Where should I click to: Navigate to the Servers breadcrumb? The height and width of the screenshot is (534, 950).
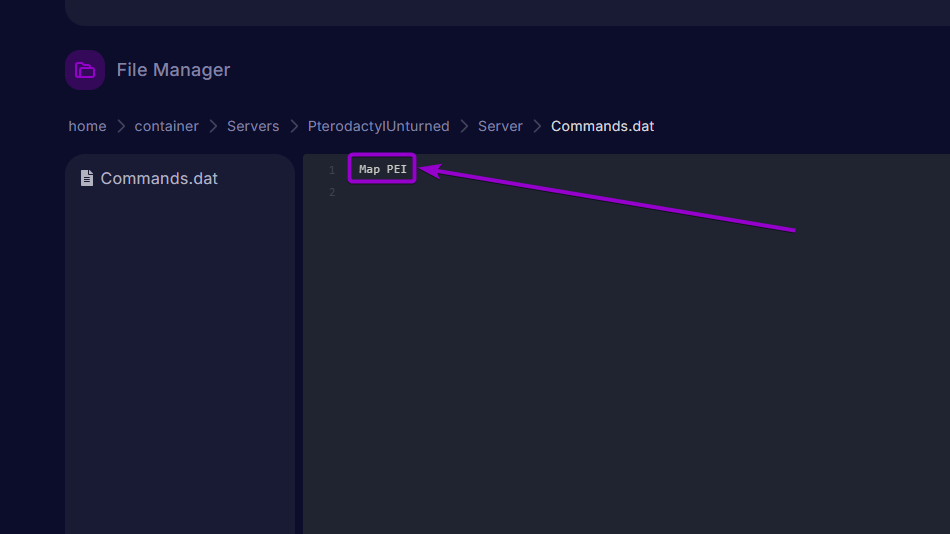(253, 126)
